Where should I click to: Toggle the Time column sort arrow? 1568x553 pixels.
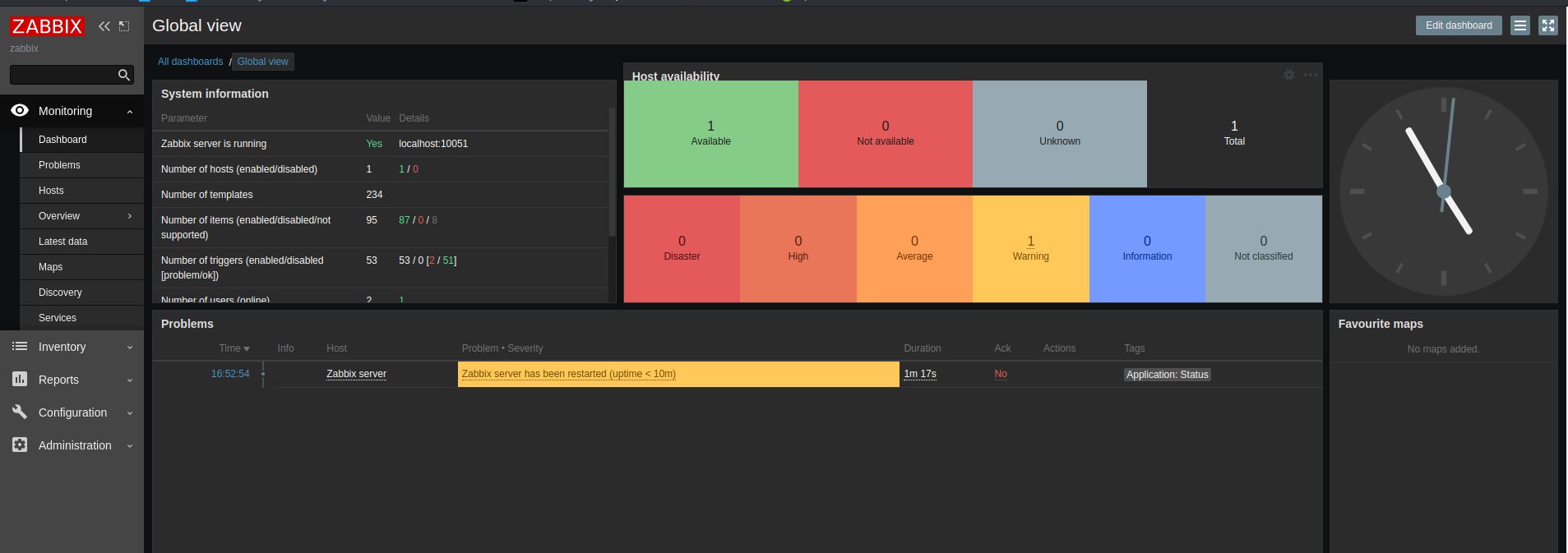click(x=247, y=349)
